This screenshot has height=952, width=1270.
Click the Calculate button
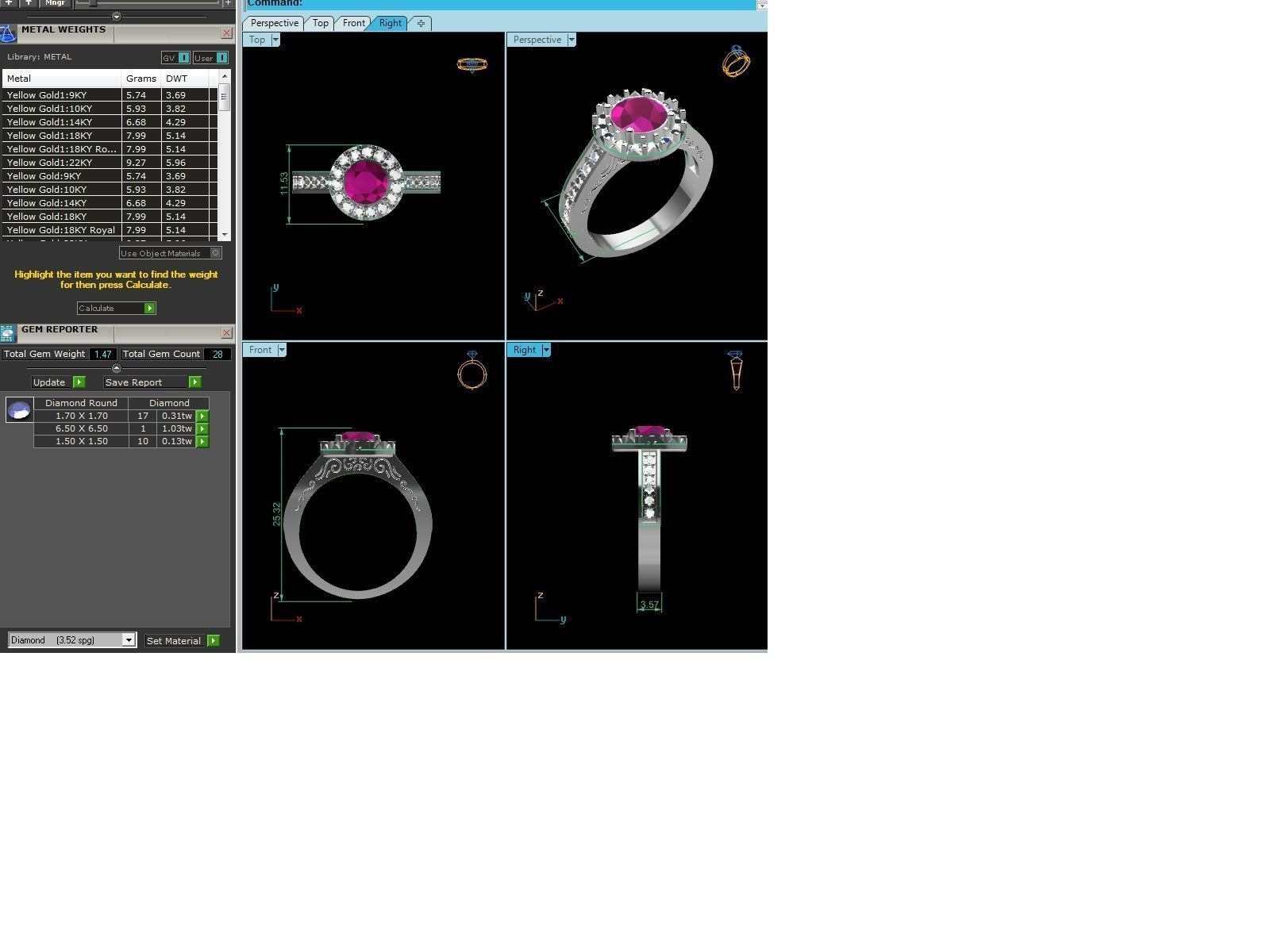(x=116, y=309)
